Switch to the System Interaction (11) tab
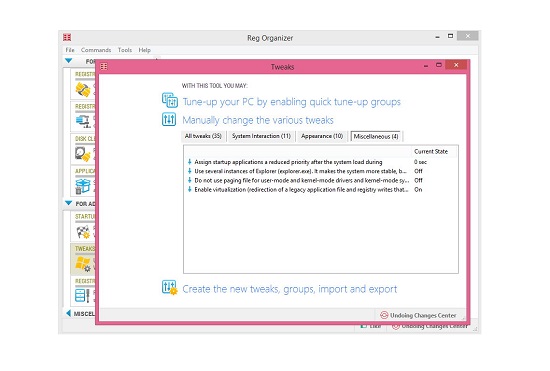This screenshot has height=371, width=550. tap(261, 136)
